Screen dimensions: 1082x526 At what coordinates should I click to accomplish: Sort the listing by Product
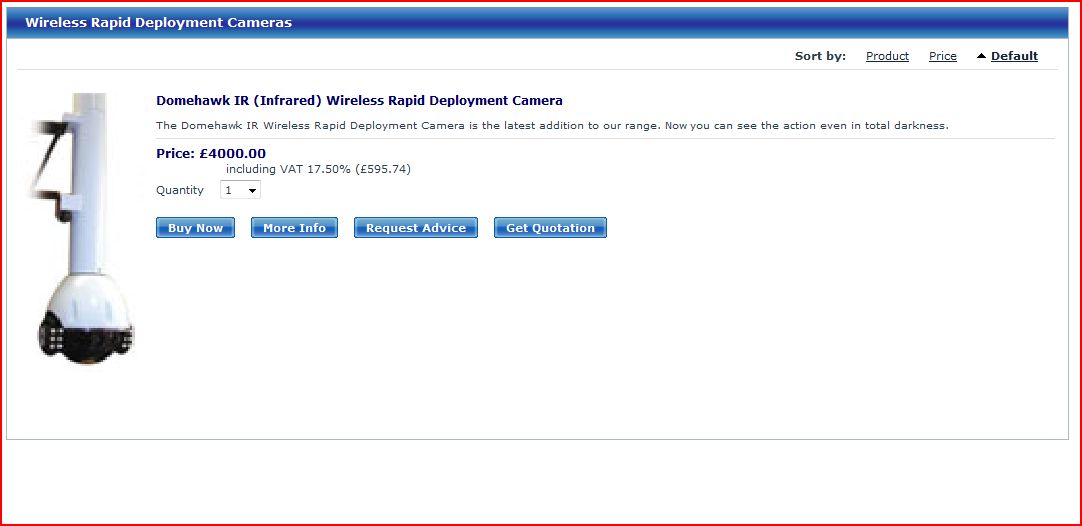click(887, 56)
